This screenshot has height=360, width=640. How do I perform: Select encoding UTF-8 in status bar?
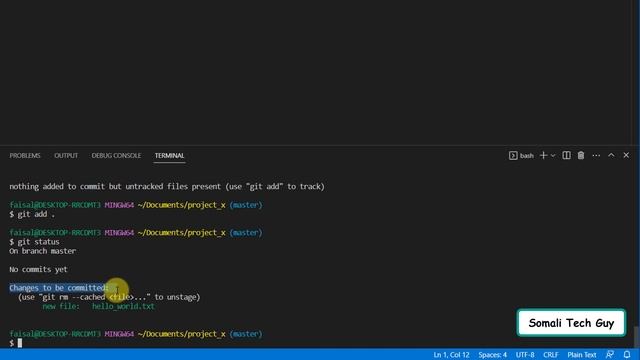[x=525, y=355]
